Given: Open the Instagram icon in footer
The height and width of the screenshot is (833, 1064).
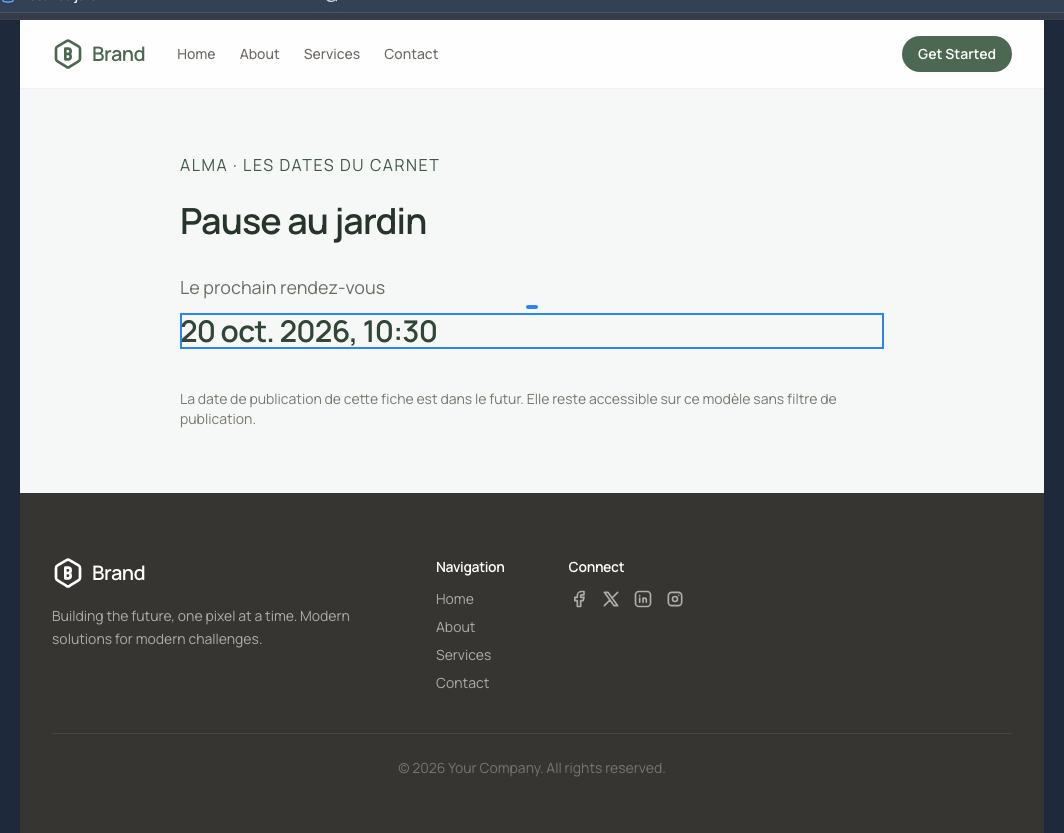Looking at the screenshot, I should [674, 599].
